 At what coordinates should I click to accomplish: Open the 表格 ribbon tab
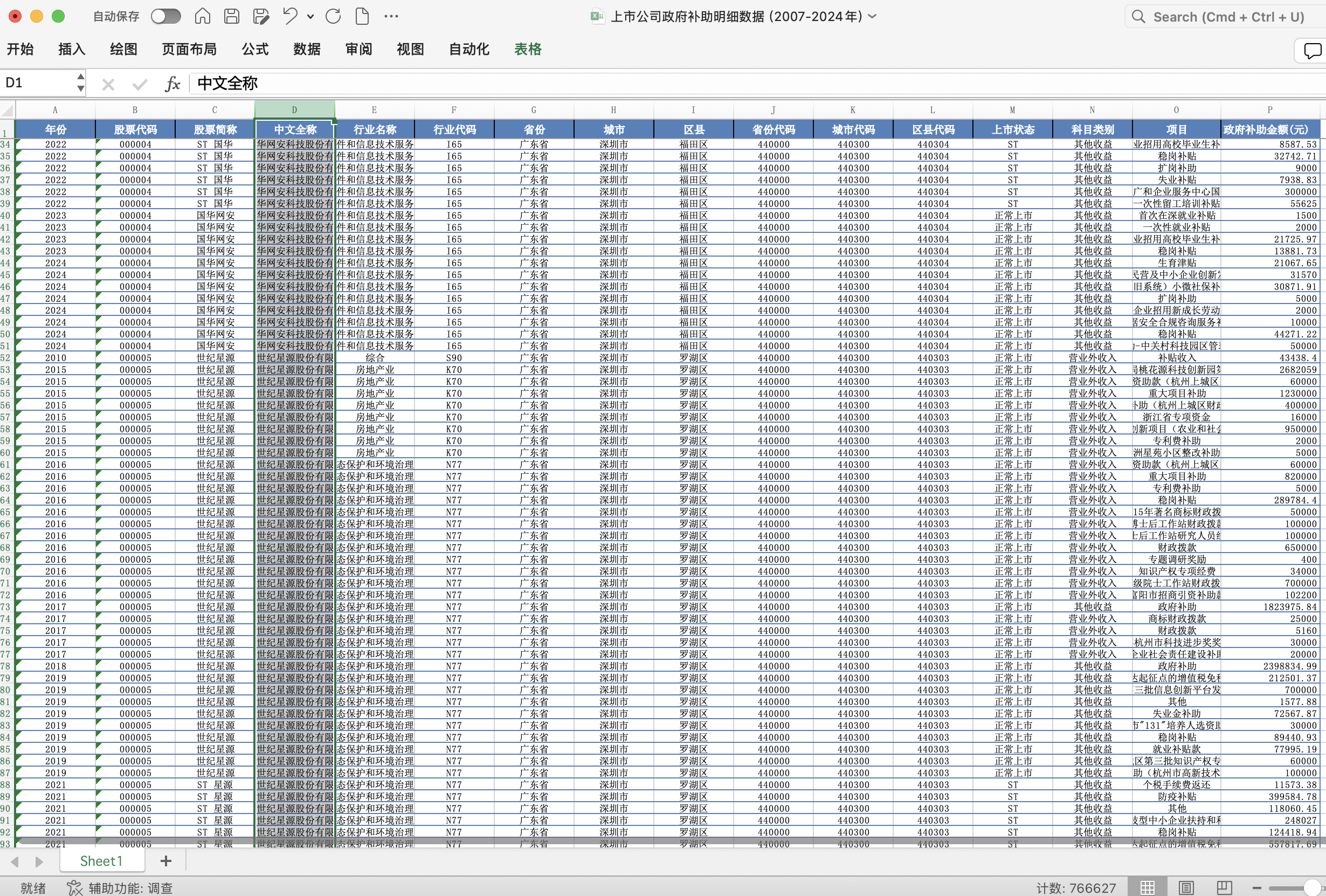527,49
